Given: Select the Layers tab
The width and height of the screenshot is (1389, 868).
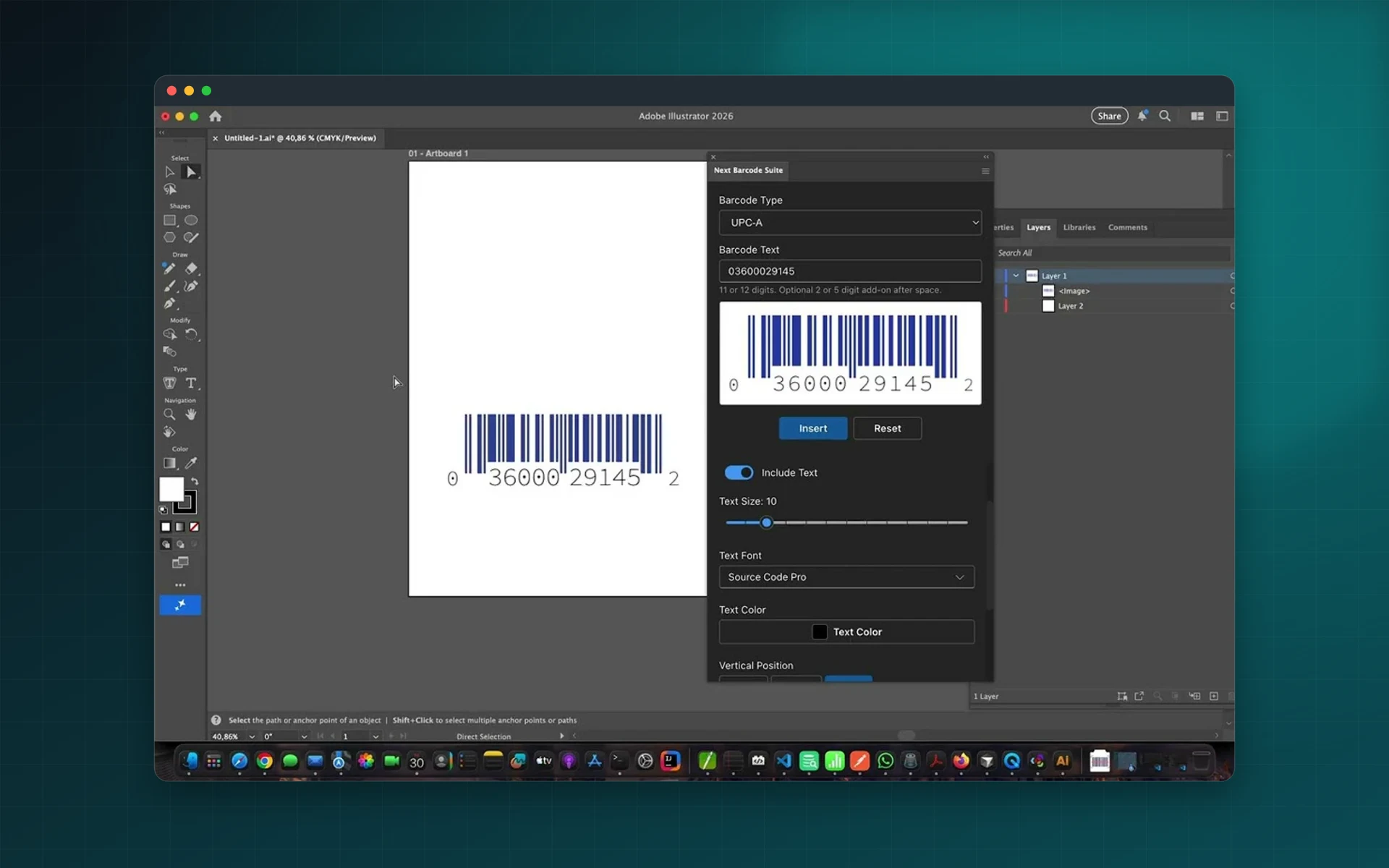Looking at the screenshot, I should pos(1038,227).
